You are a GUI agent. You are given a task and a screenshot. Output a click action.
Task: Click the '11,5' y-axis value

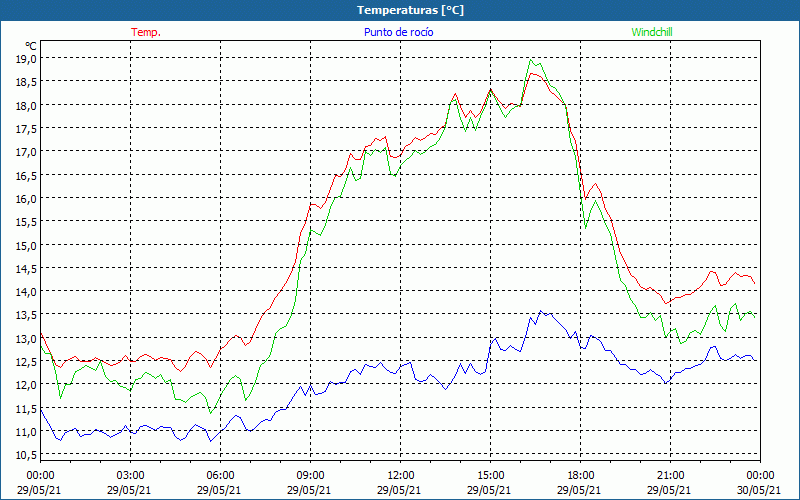pos(26,408)
